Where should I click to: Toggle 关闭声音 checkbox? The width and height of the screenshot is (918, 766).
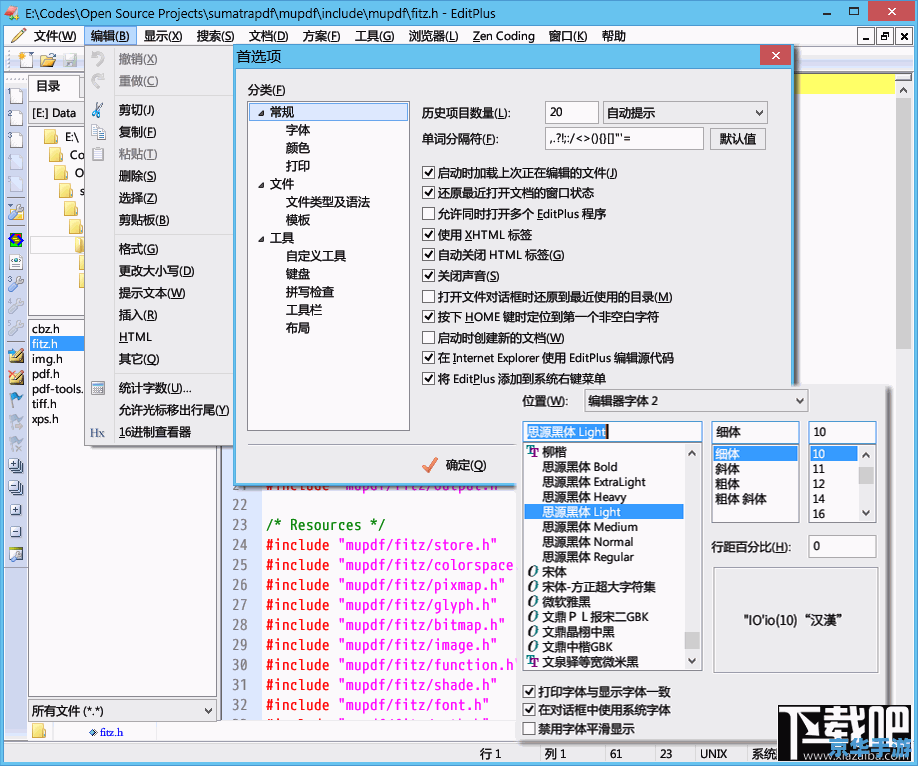pos(428,276)
